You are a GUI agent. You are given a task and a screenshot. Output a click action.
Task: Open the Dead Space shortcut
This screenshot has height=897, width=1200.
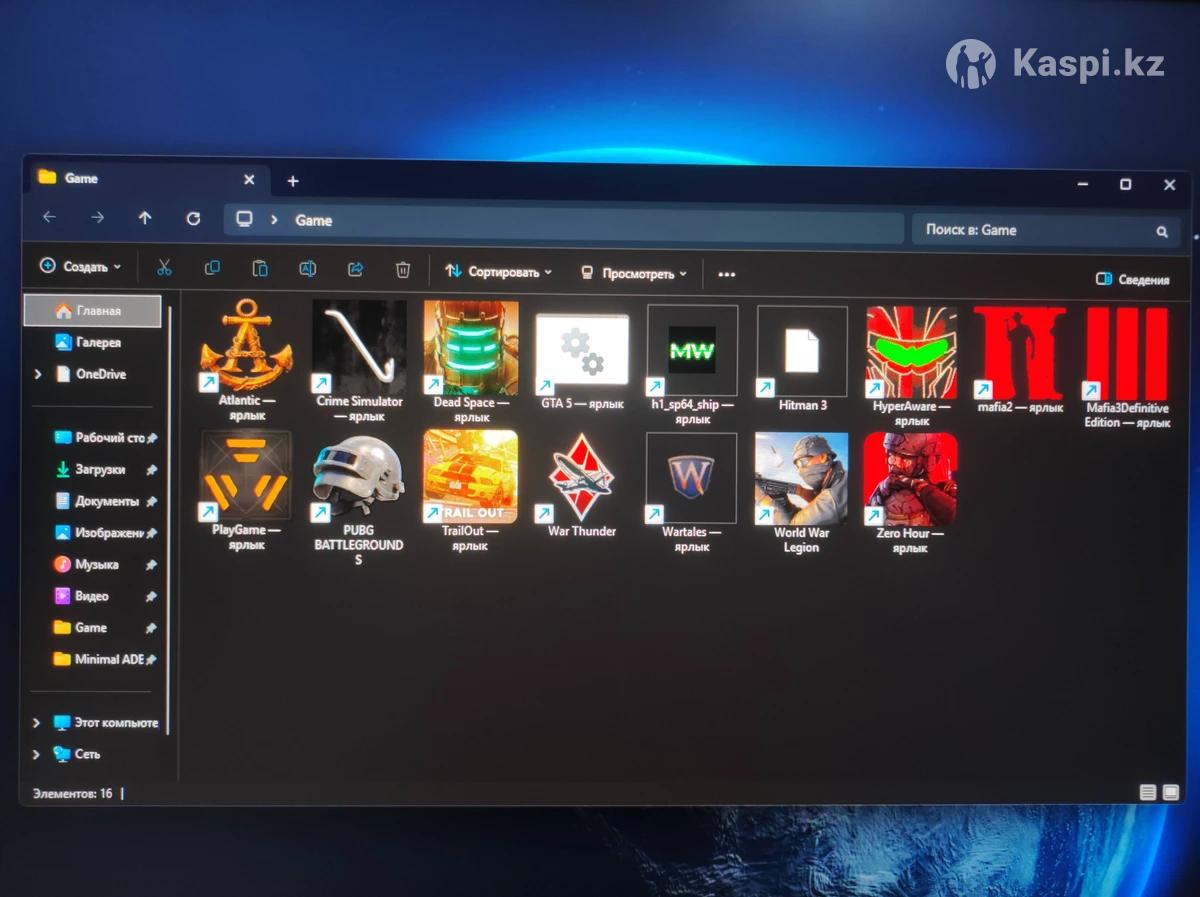470,348
